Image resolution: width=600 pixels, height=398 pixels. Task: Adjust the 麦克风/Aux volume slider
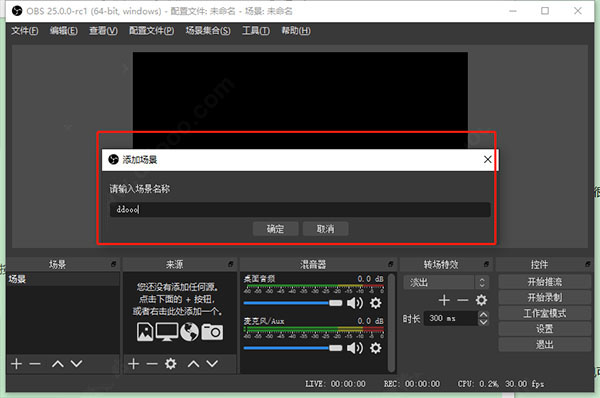click(293, 348)
